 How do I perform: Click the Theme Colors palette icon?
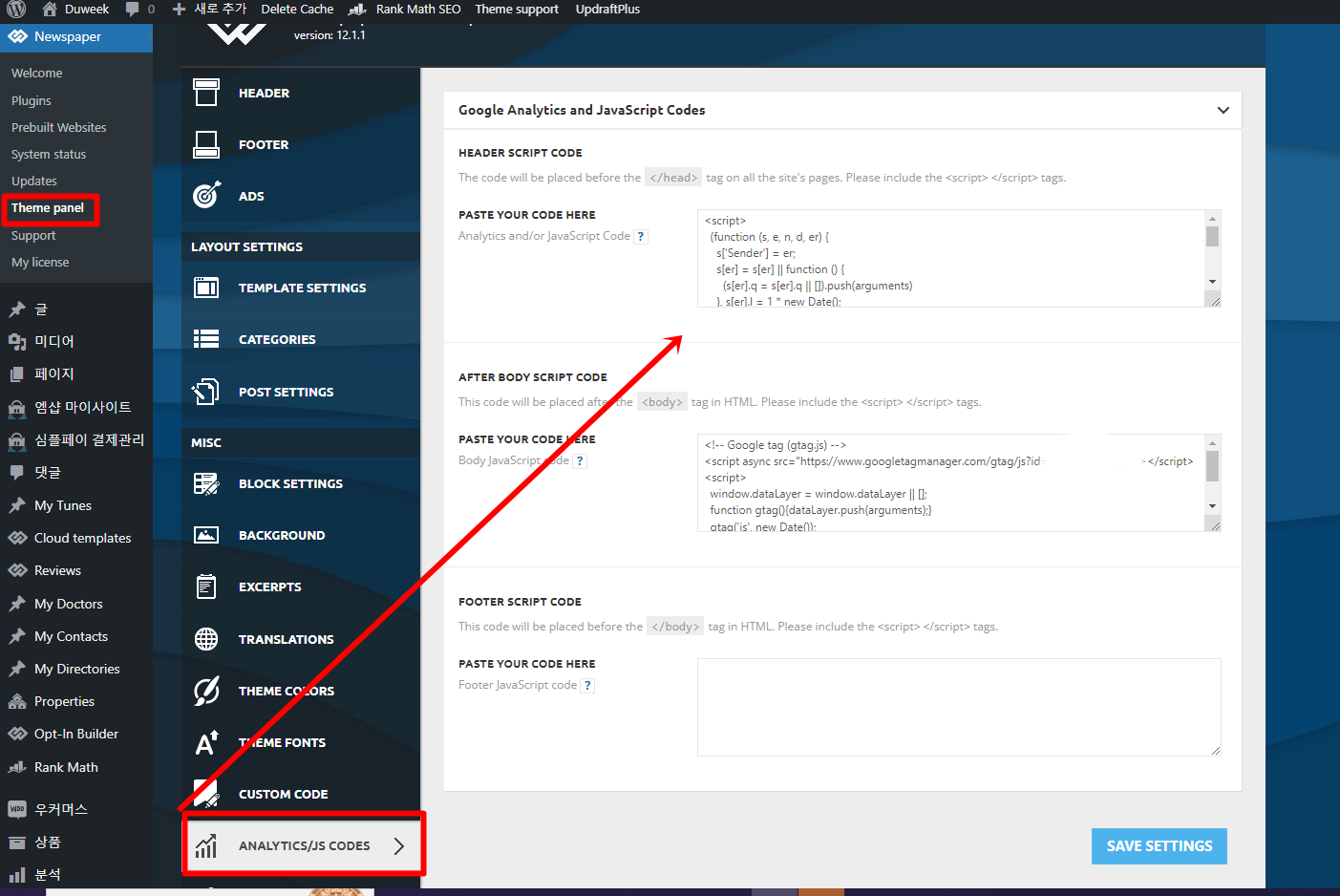(x=206, y=691)
